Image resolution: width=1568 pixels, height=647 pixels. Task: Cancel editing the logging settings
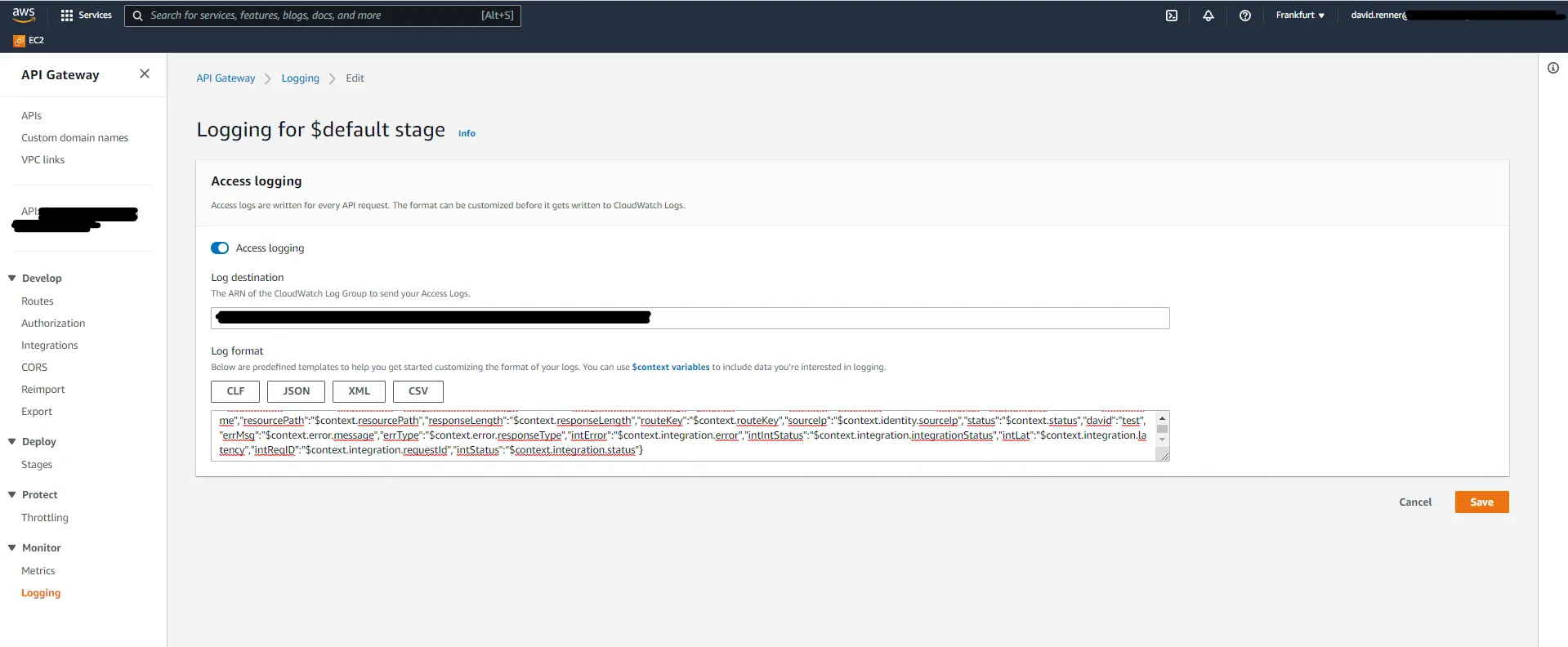[1415, 502]
